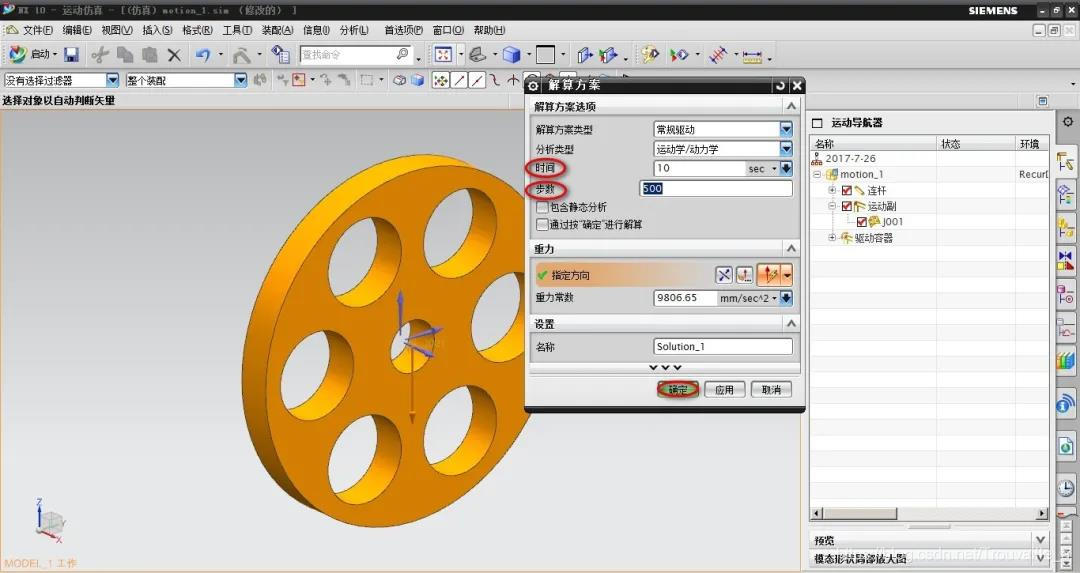This screenshot has width=1080, height=573.
Task: Expand the 驱动容器 tree node
Action: pos(832,238)
